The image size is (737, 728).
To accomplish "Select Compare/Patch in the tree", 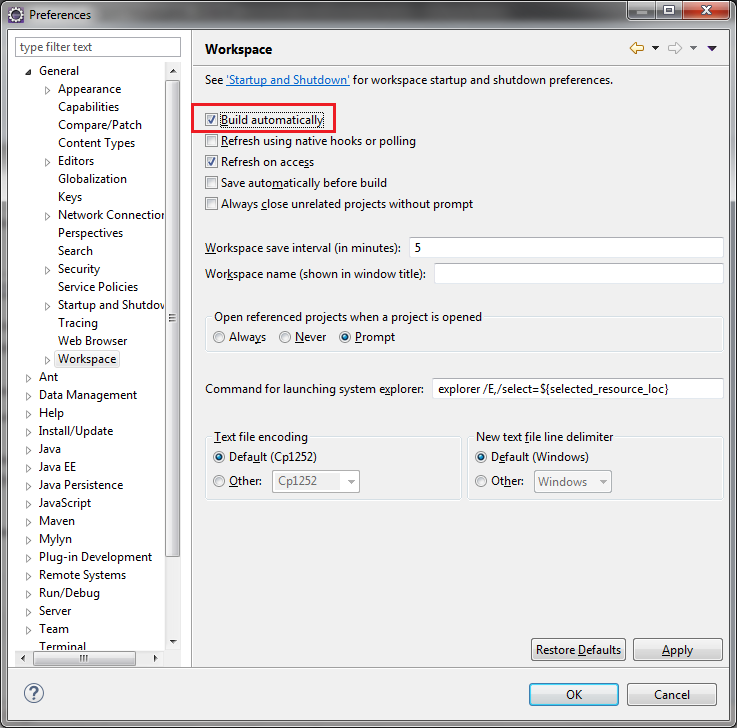I will (x=100, y=125).
